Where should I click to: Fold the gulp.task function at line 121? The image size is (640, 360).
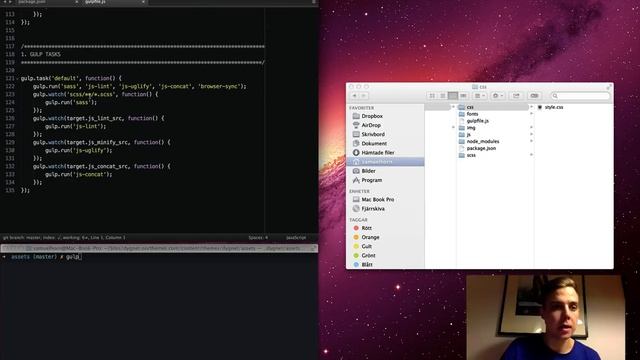pos(18,78)
